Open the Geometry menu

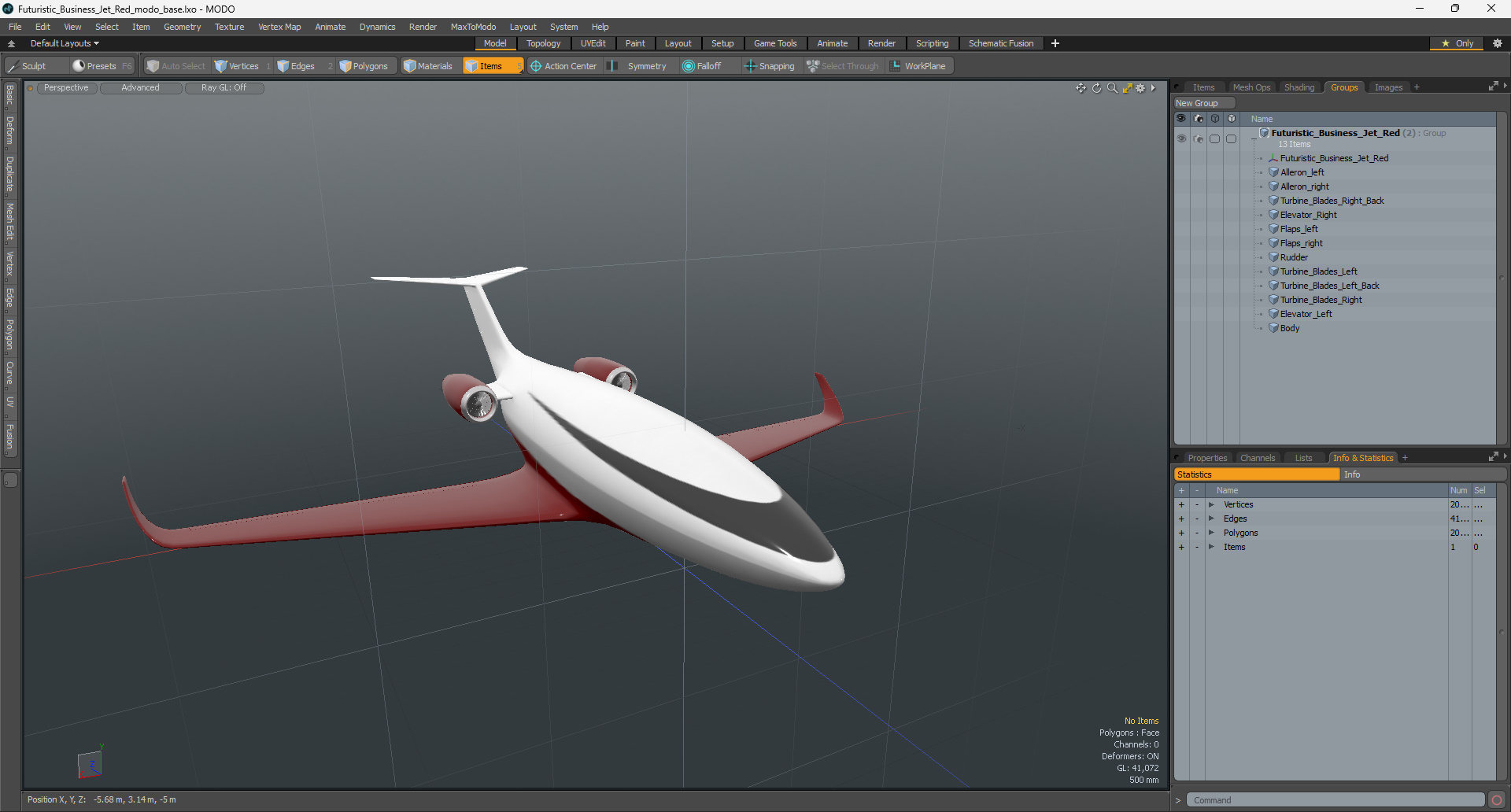pyautogui.click(x=182, y=27)
